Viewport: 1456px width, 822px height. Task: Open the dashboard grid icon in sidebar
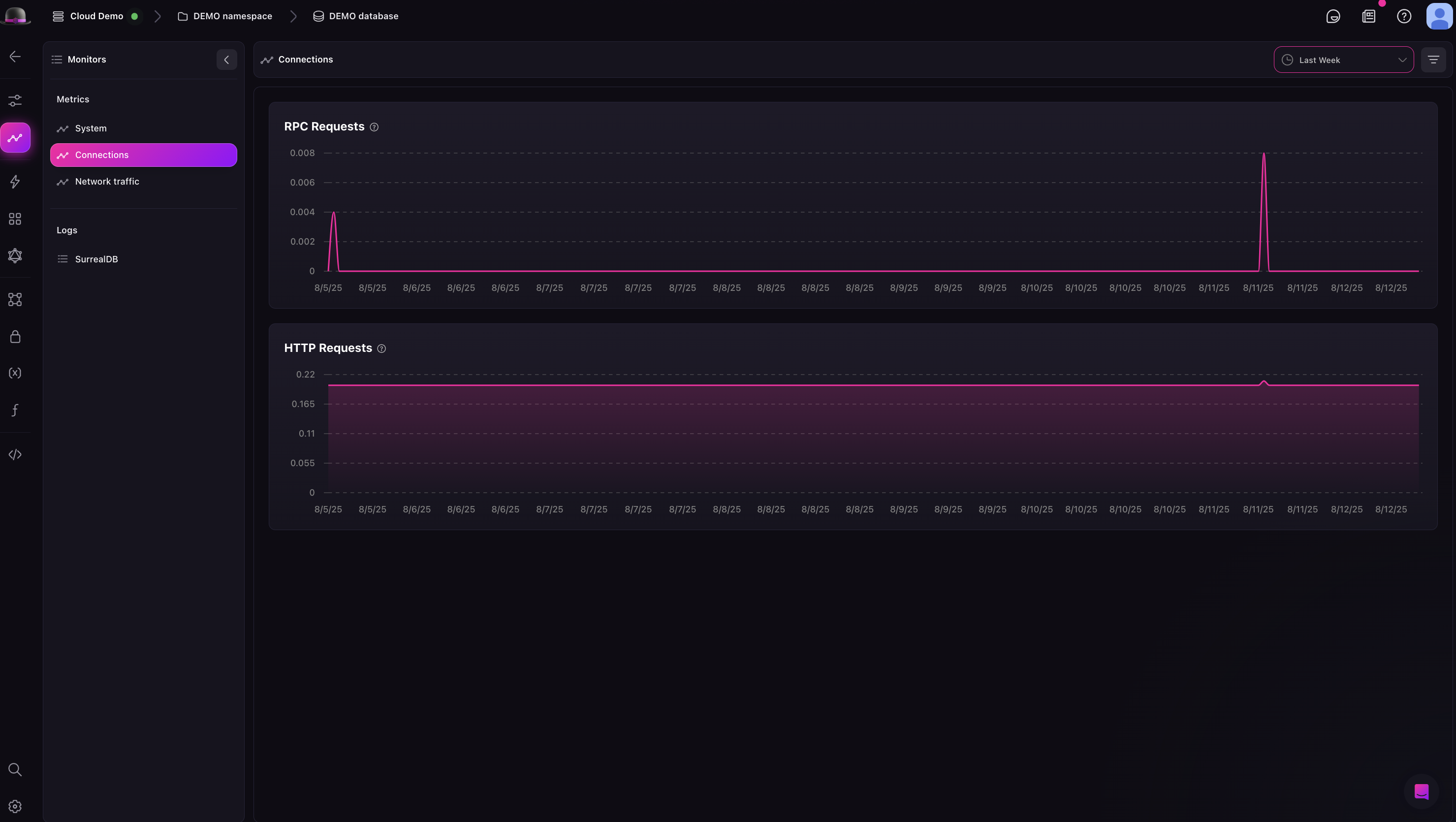pyautogui.click(x=15, y=220)
